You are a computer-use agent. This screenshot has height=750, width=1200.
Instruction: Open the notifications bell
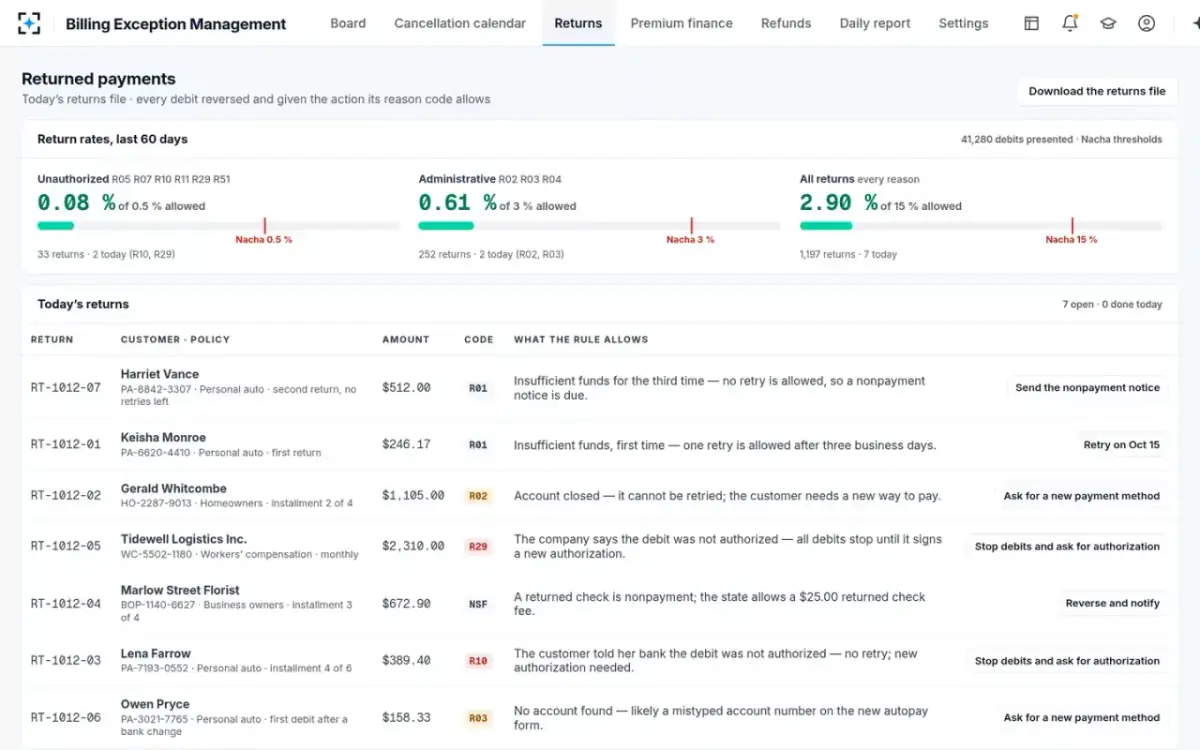click(1070, 23)
